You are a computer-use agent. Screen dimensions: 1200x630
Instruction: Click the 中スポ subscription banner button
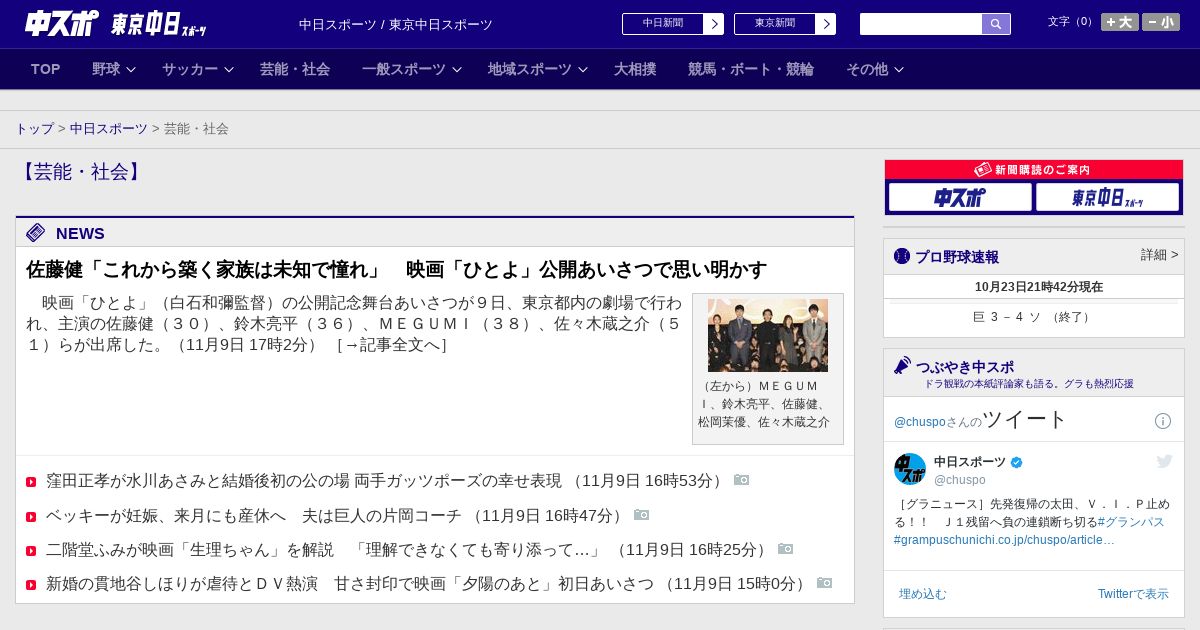pos(960,197)
